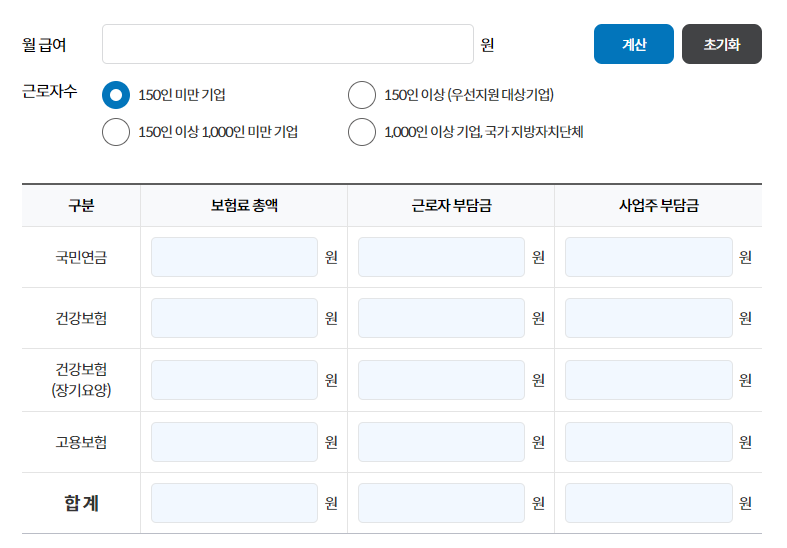This screenshot has height=548, width=787.
Task: Click 합계 근로자 부담금 field
Action: pos(441,503)
